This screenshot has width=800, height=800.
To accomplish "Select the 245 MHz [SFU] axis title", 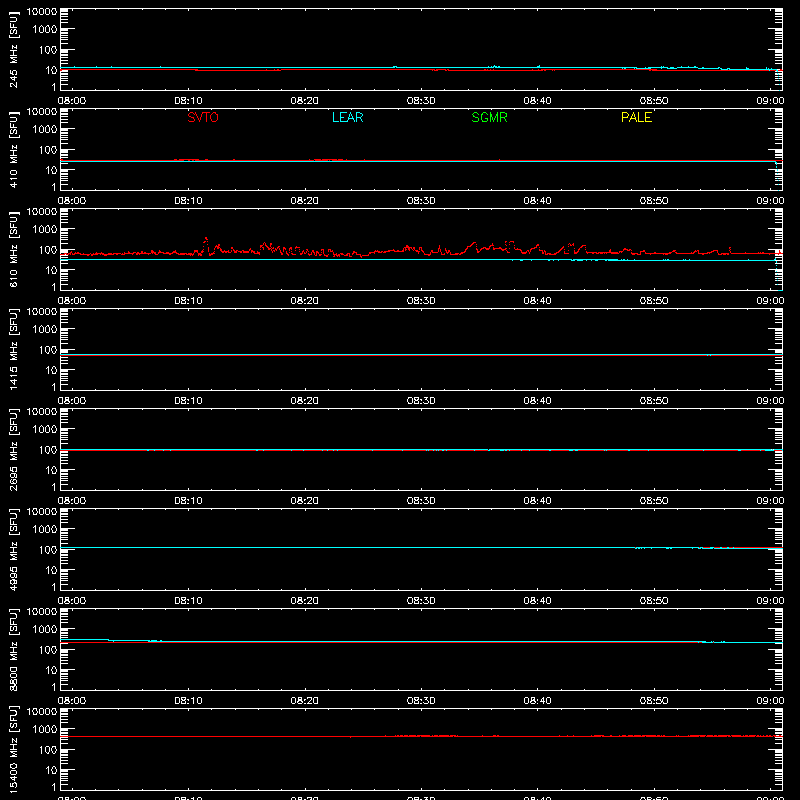I will tap(14, 49).
